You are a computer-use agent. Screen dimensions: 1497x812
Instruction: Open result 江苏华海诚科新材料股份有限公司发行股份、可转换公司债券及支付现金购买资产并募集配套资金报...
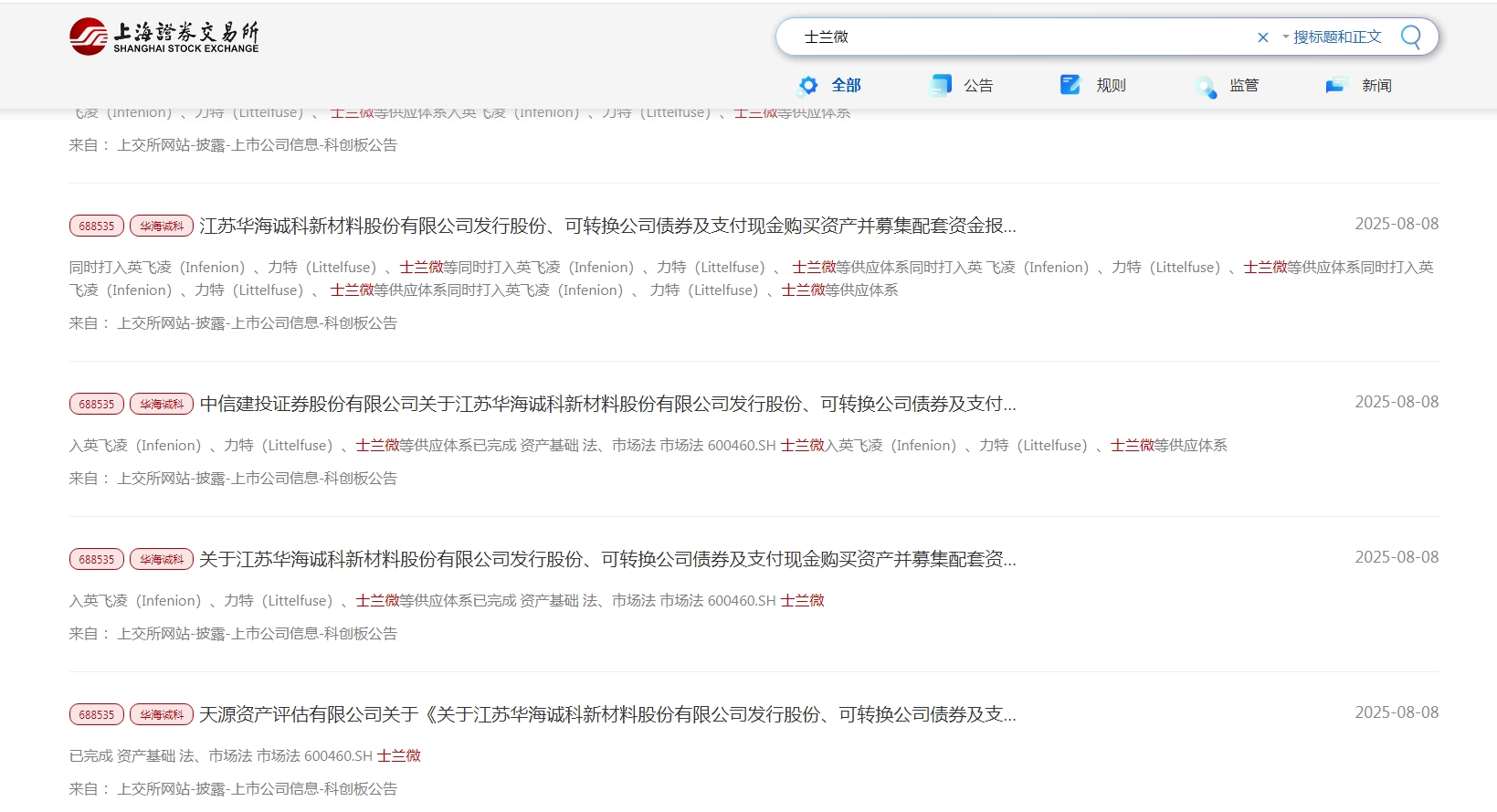click(x=607, y=226)
